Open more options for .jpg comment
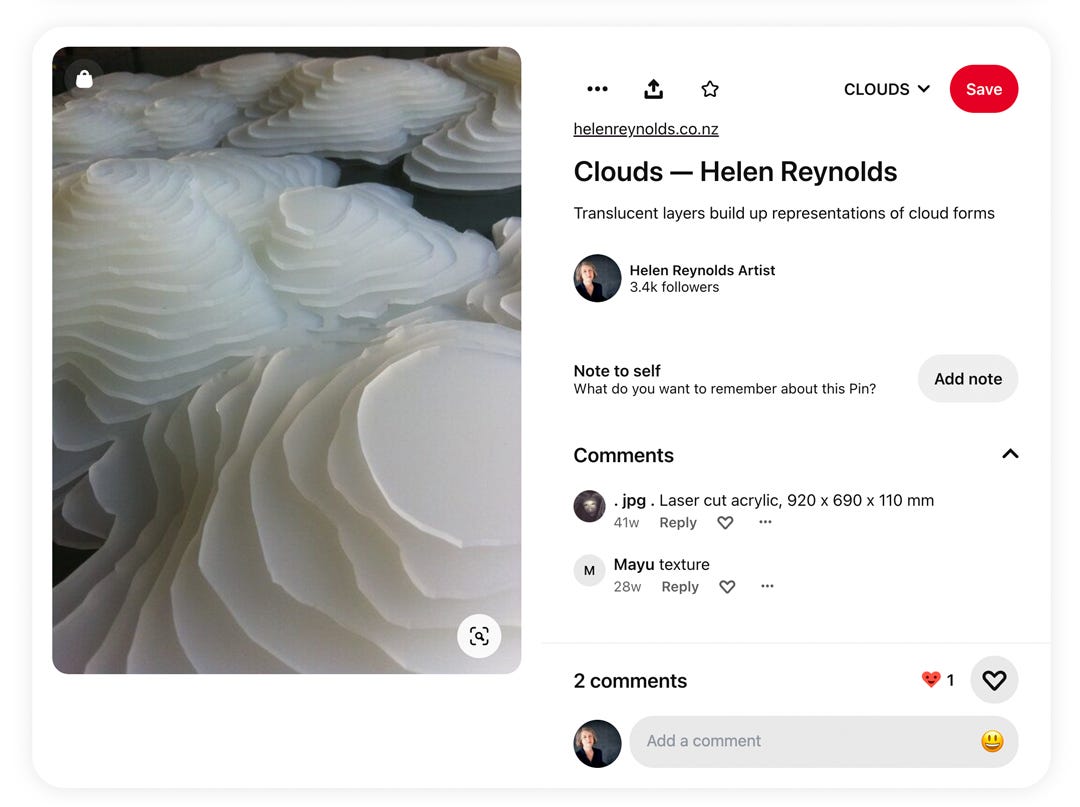 point(765,522)
